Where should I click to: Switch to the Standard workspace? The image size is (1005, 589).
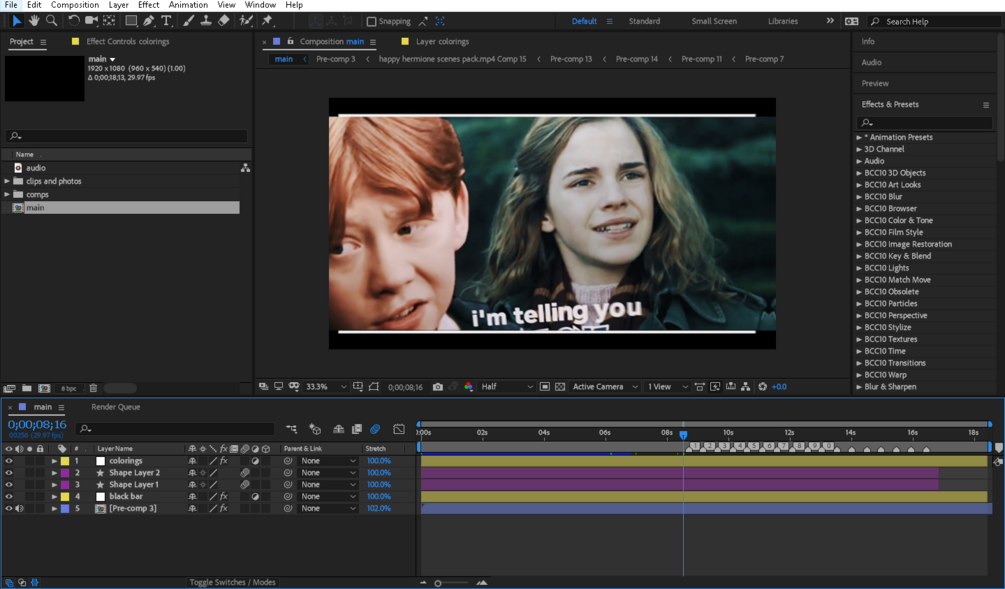point(644,21)
